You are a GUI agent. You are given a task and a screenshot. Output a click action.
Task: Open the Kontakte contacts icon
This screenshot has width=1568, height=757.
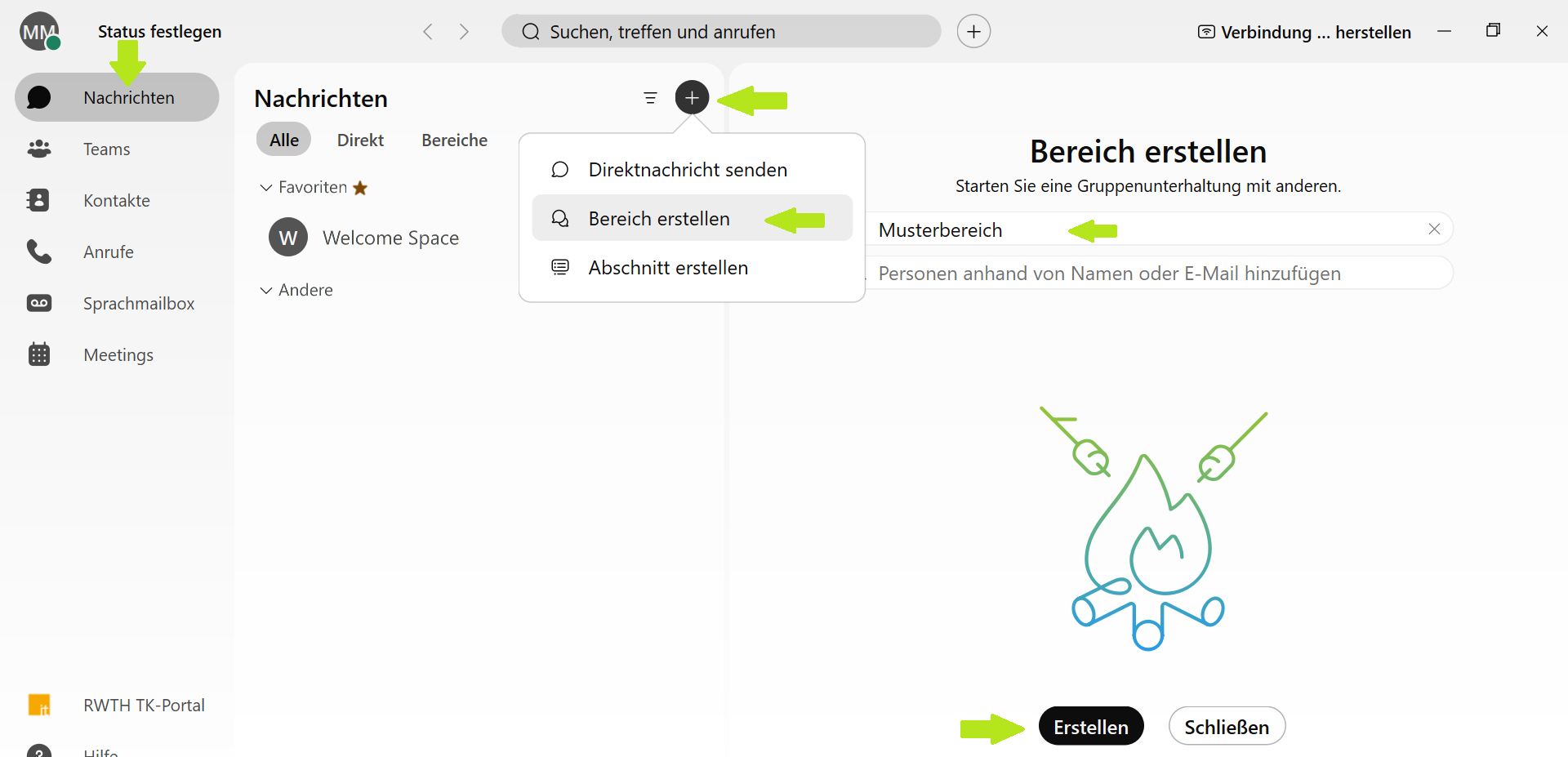pyautogui.click(x=38, y=201)
